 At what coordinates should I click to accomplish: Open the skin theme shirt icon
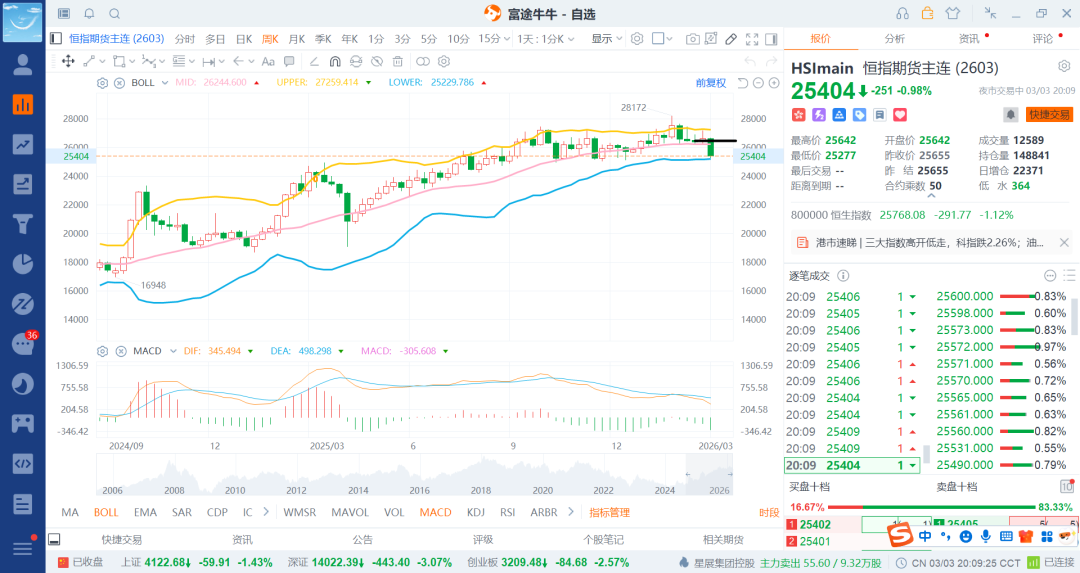(953, 13)
